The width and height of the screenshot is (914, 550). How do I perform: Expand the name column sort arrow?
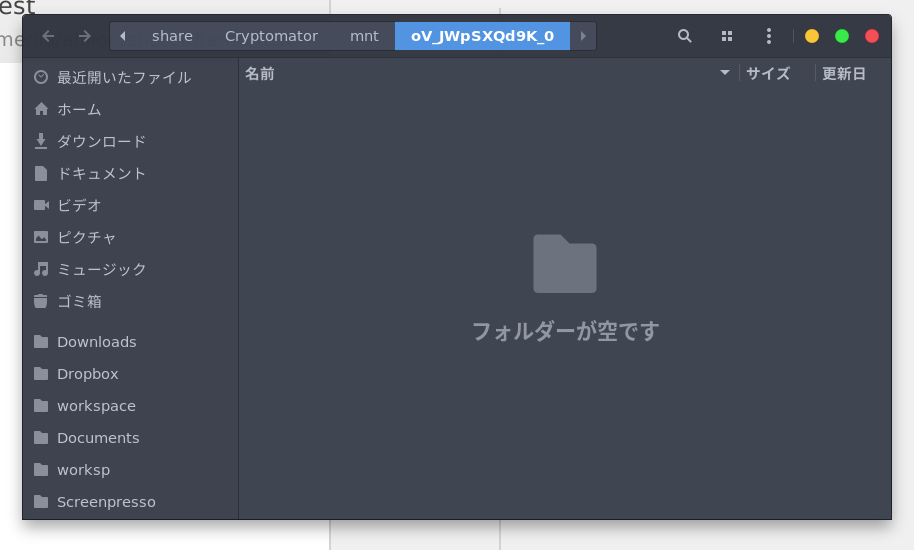(x=725, y=73)
